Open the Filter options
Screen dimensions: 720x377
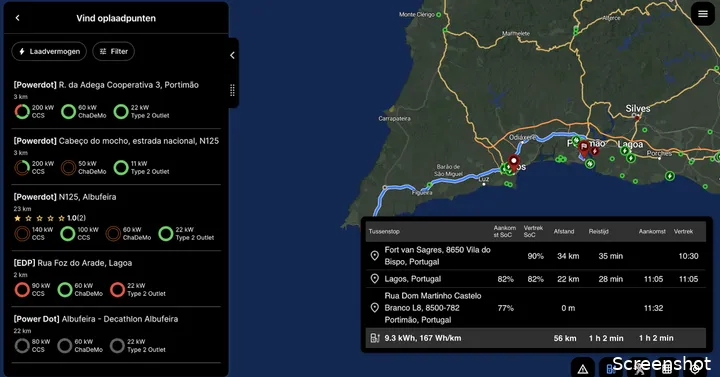tap(113, 51)
